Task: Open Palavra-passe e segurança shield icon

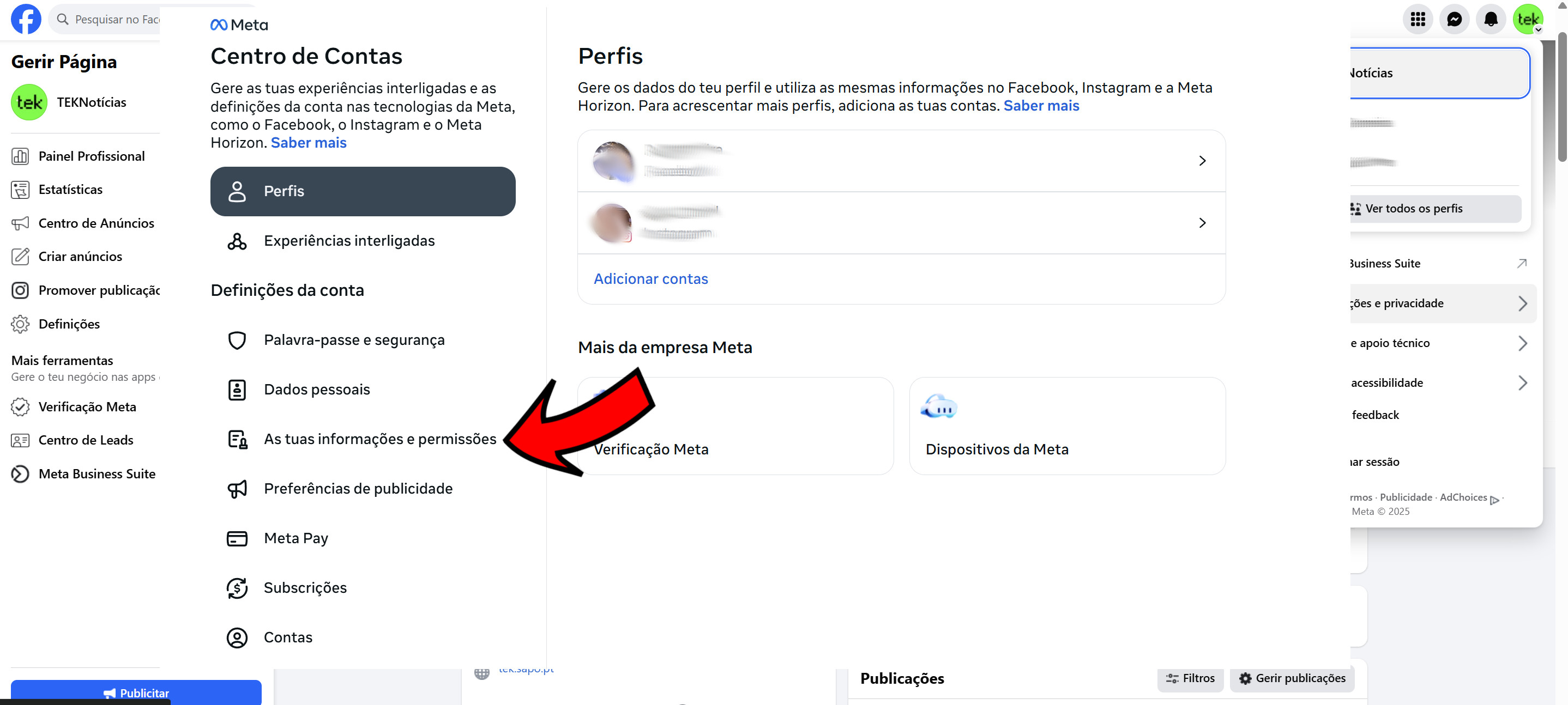Action: point(237,340)
